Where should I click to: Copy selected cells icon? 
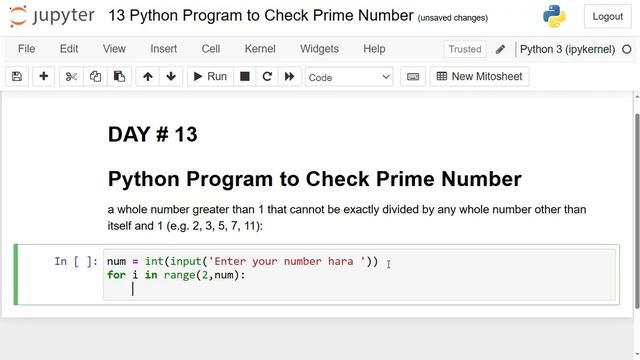(x=95, y=76)
